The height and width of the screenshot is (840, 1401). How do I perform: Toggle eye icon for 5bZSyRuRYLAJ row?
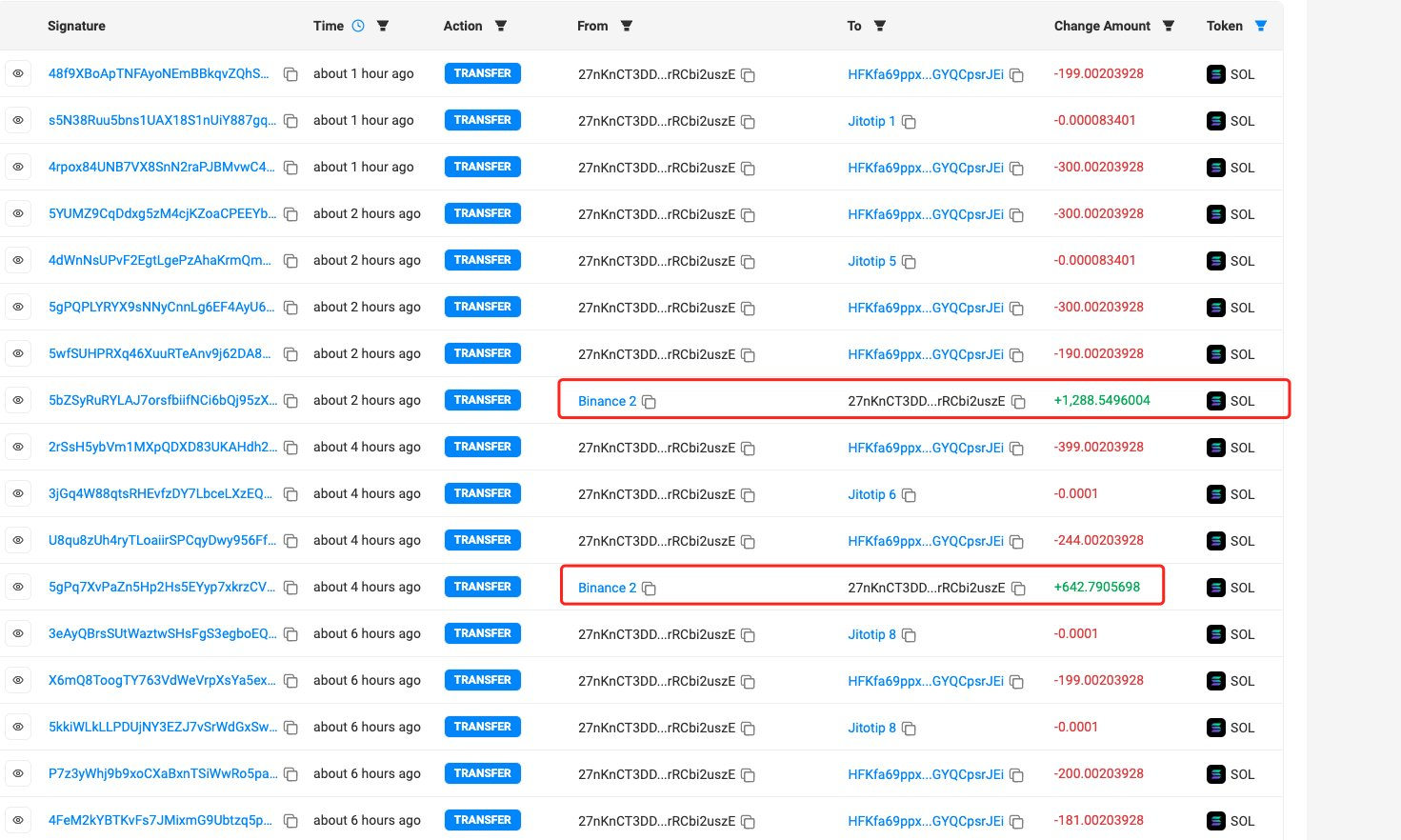pos(18,400)
